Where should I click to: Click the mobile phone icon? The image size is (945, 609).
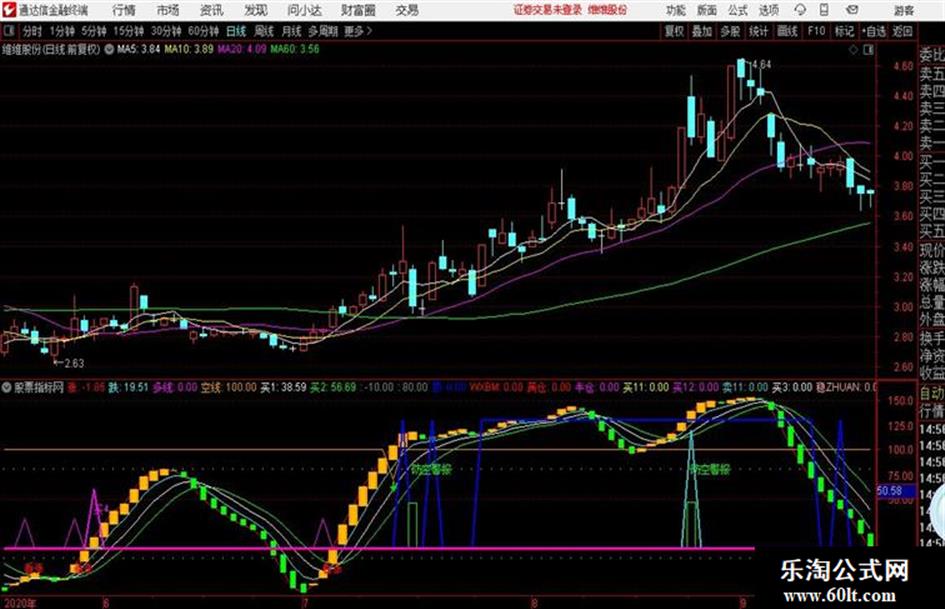pos(824,10)
